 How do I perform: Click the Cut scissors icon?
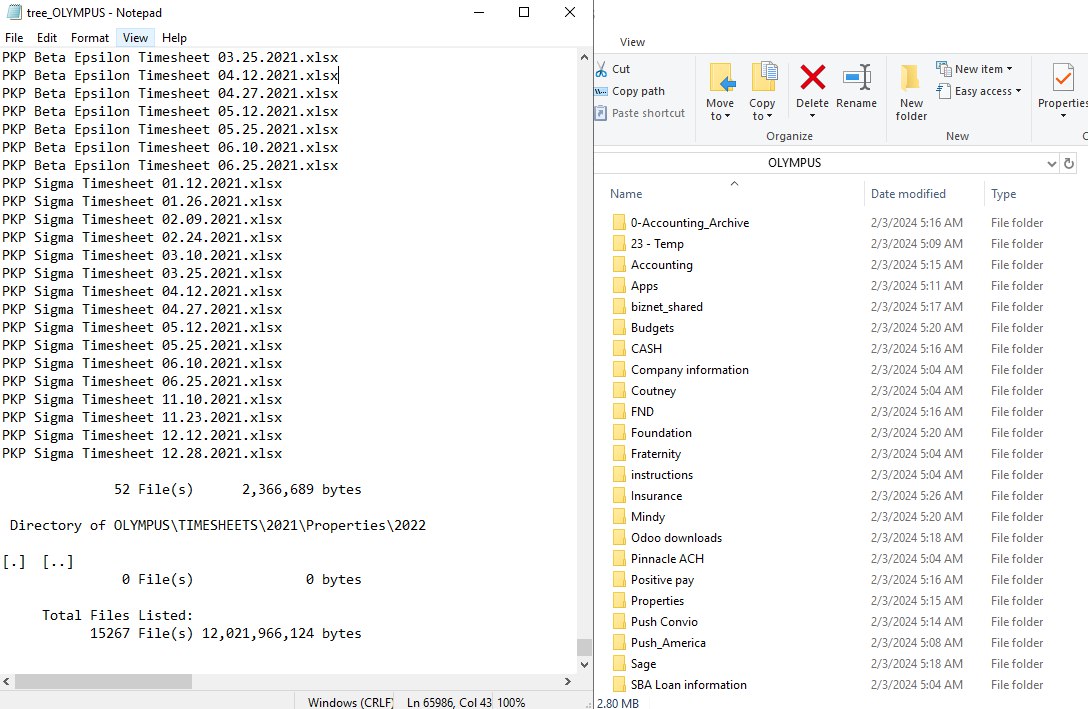pyautogui.click(x=601, y=69)
